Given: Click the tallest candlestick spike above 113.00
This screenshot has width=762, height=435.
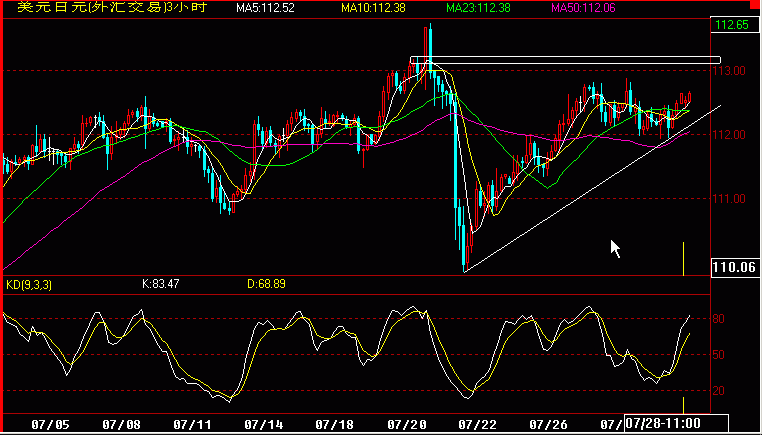Looking at the screenshot, I should point(431,49).
